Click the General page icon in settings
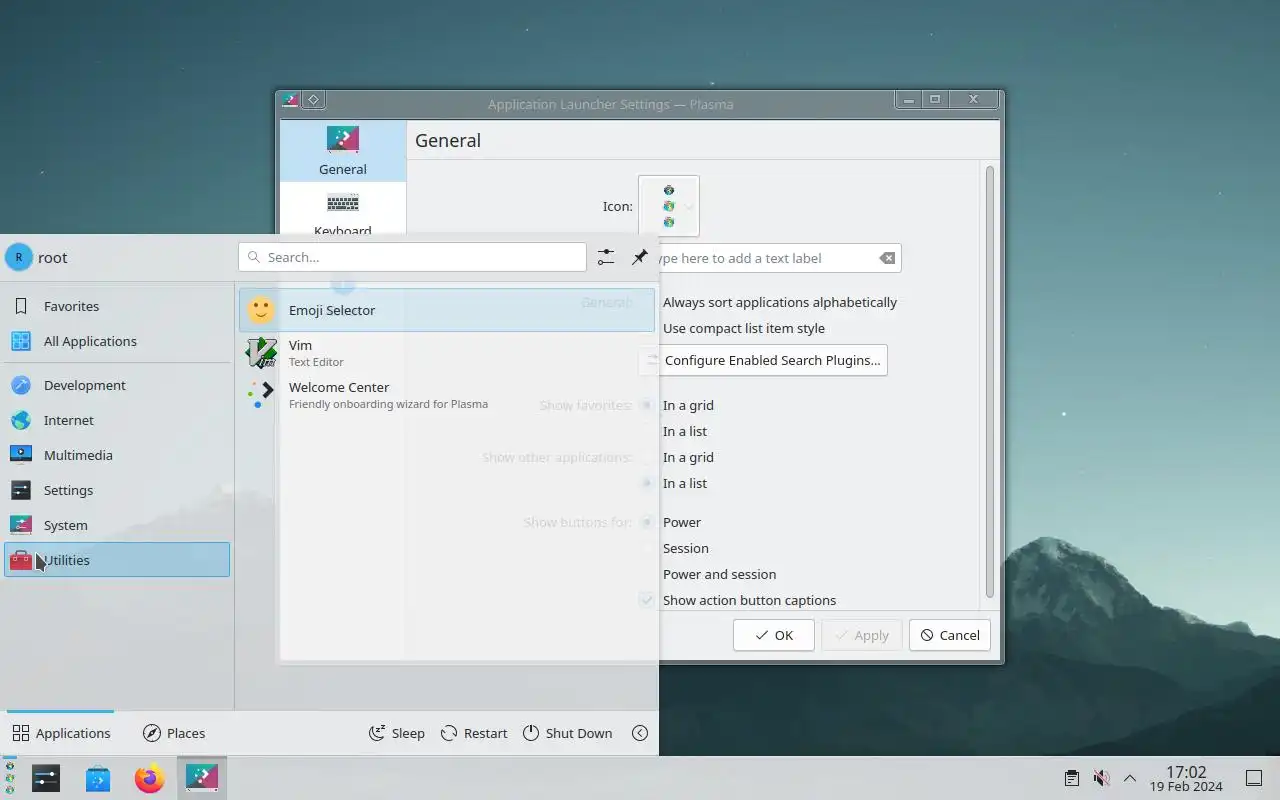Screen dimensions: 1280x800 (343, 138)
